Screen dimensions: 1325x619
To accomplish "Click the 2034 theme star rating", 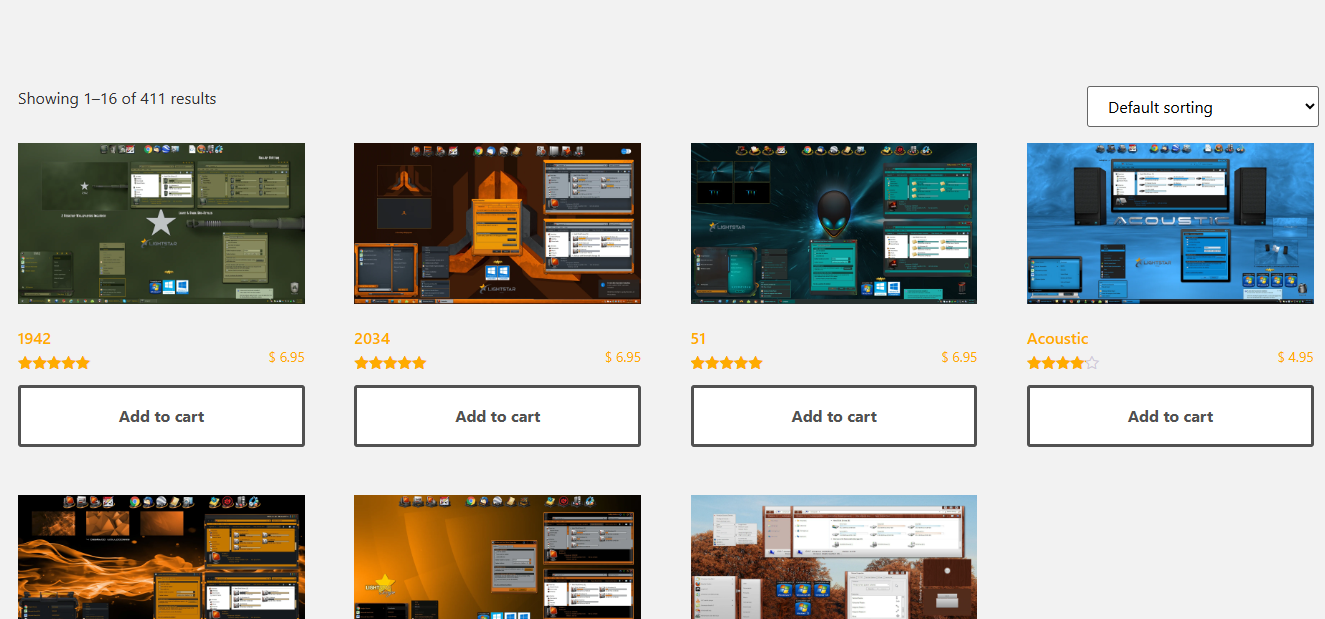I will point(390,363).
